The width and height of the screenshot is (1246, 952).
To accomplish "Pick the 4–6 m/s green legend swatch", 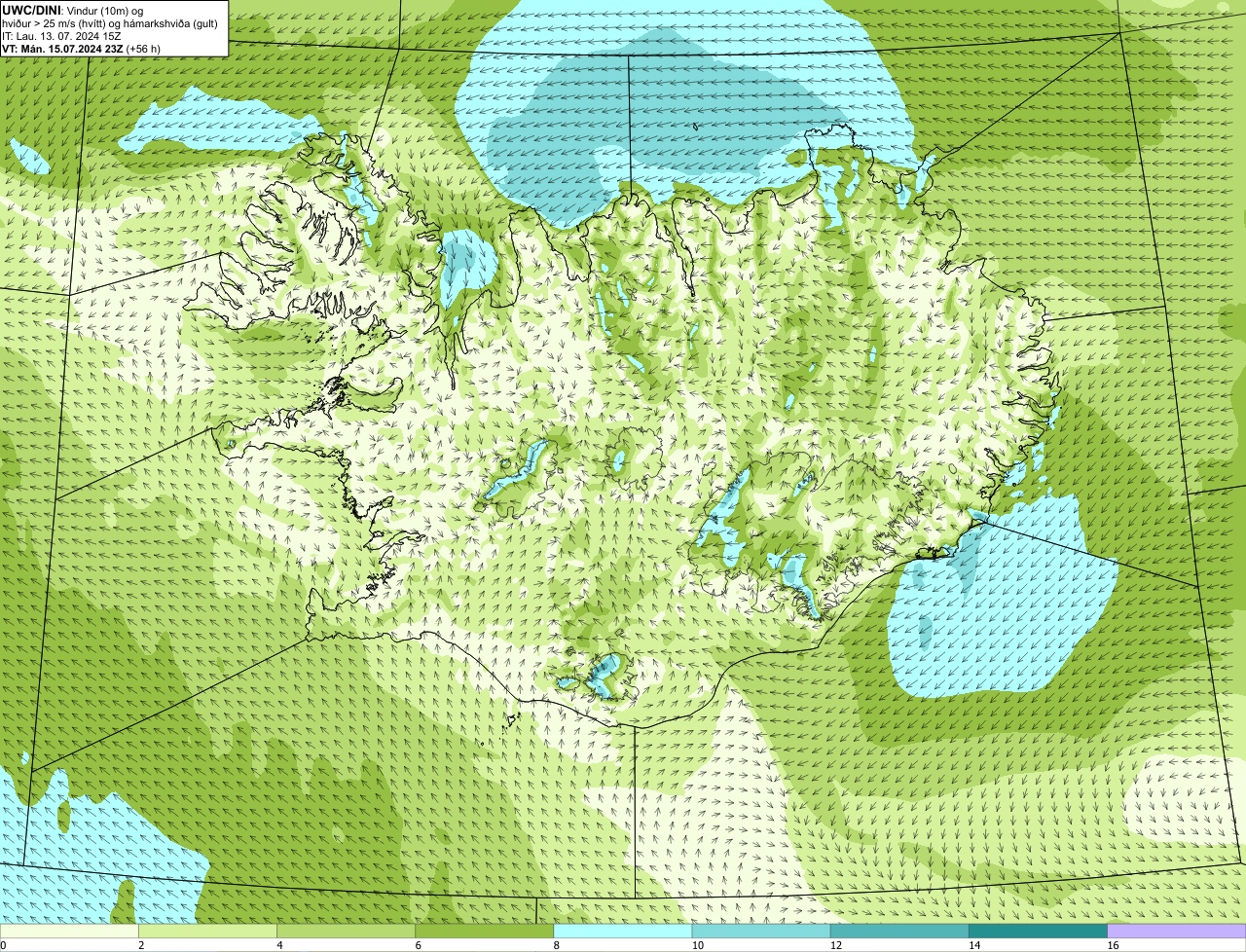I will 346,931.
